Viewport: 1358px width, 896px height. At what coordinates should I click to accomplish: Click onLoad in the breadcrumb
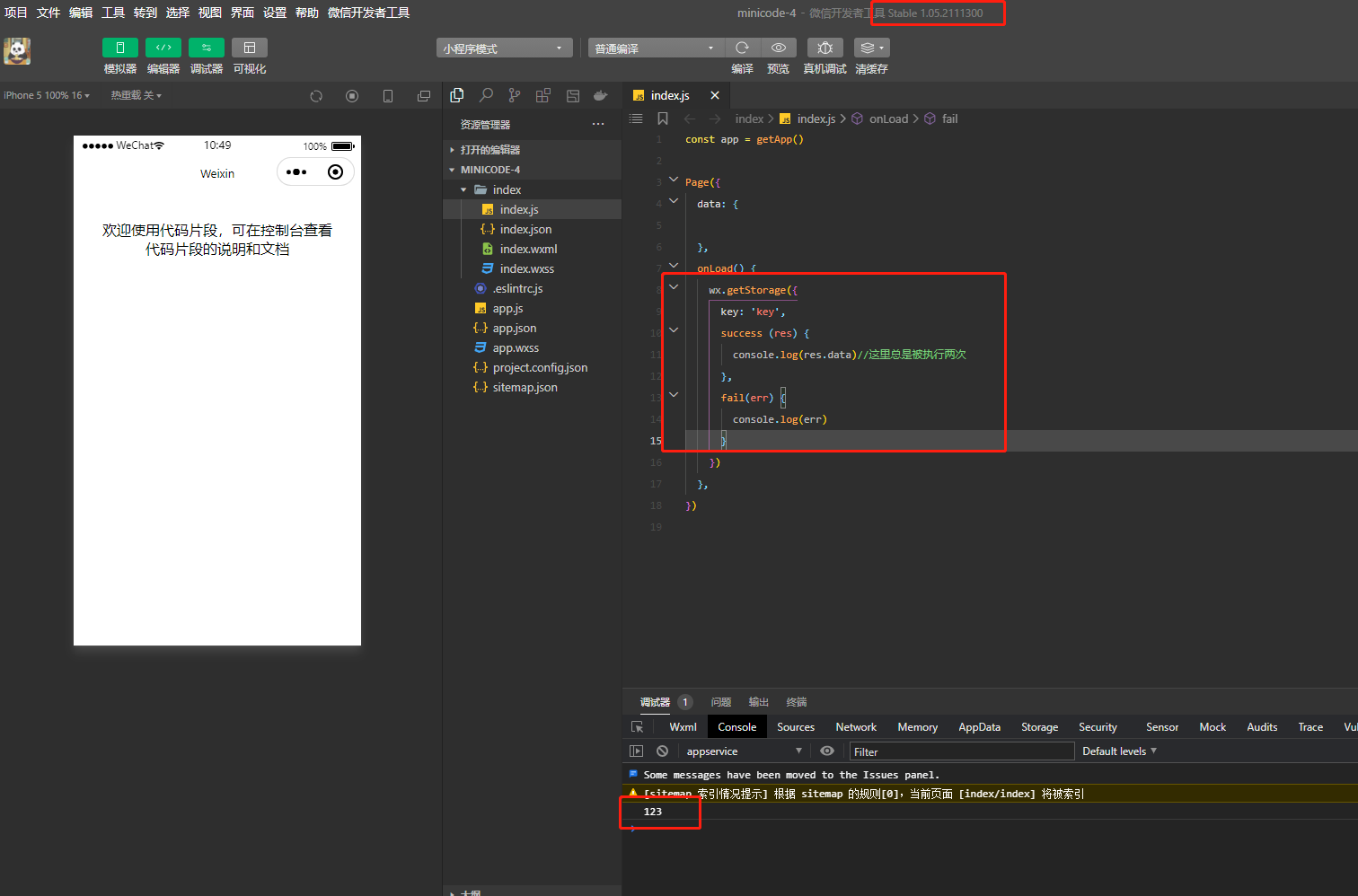pyautogui.click(x=888, y=119)
